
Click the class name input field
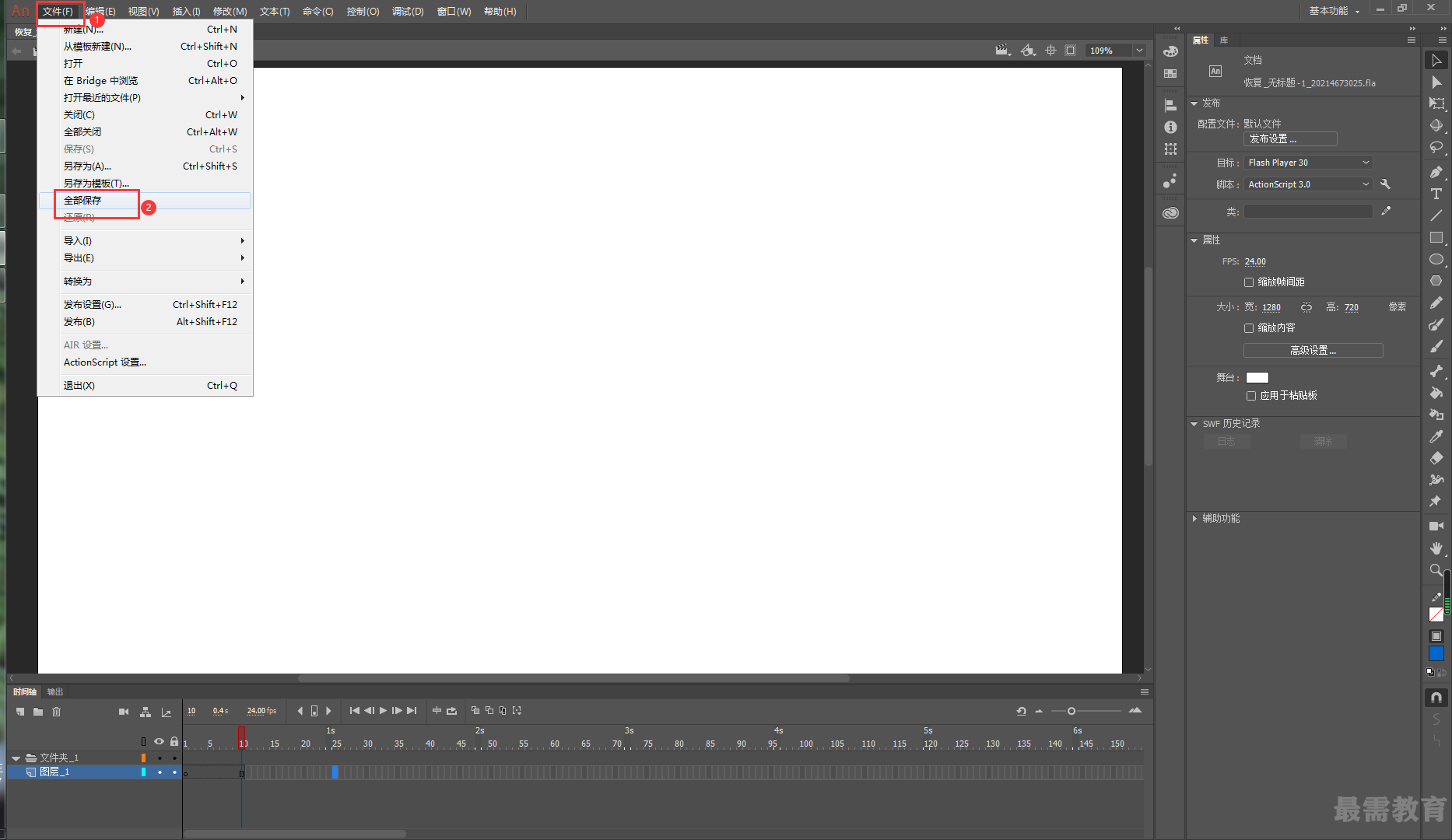pyautogui.click(x=1308, y=212)
